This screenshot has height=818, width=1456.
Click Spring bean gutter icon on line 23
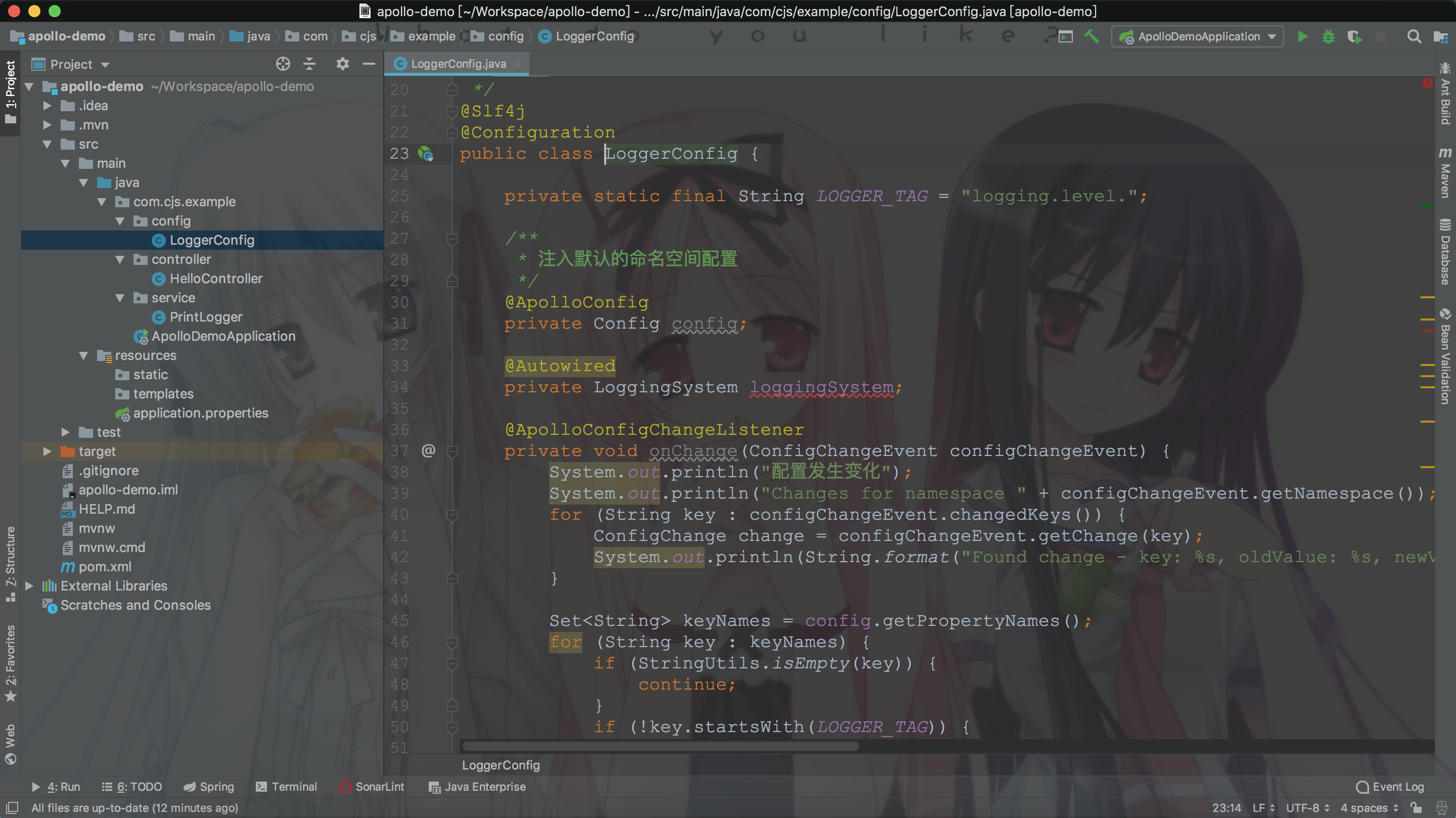click(x=425, y=153)
